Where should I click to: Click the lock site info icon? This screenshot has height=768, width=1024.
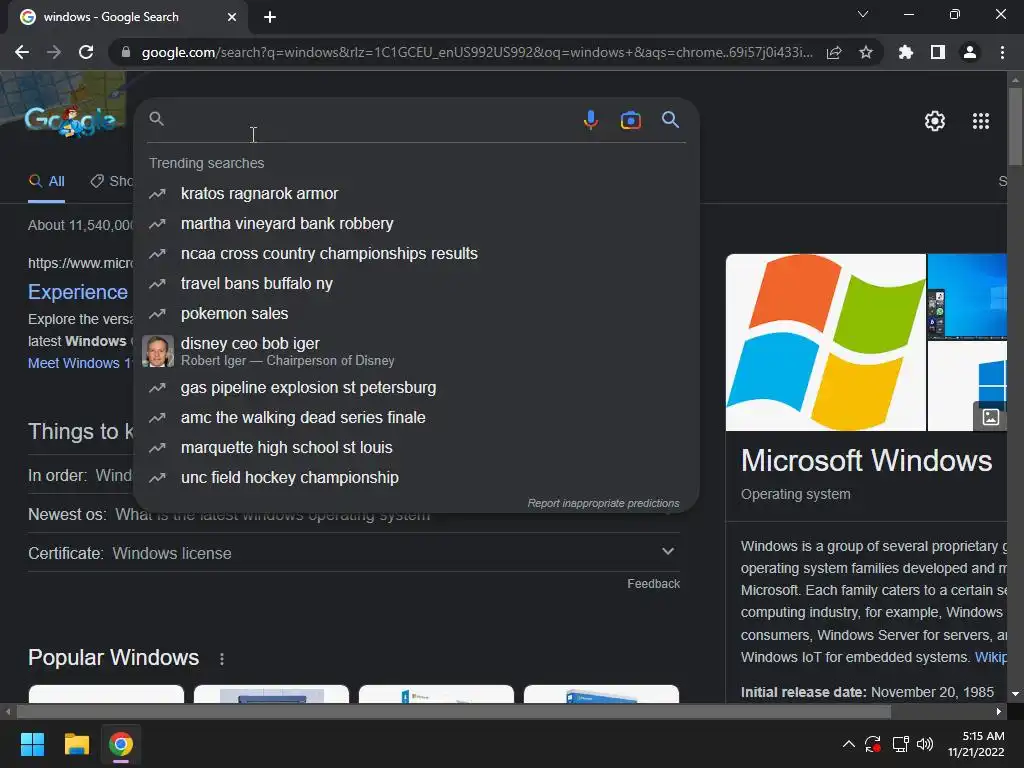click(126, 52)
